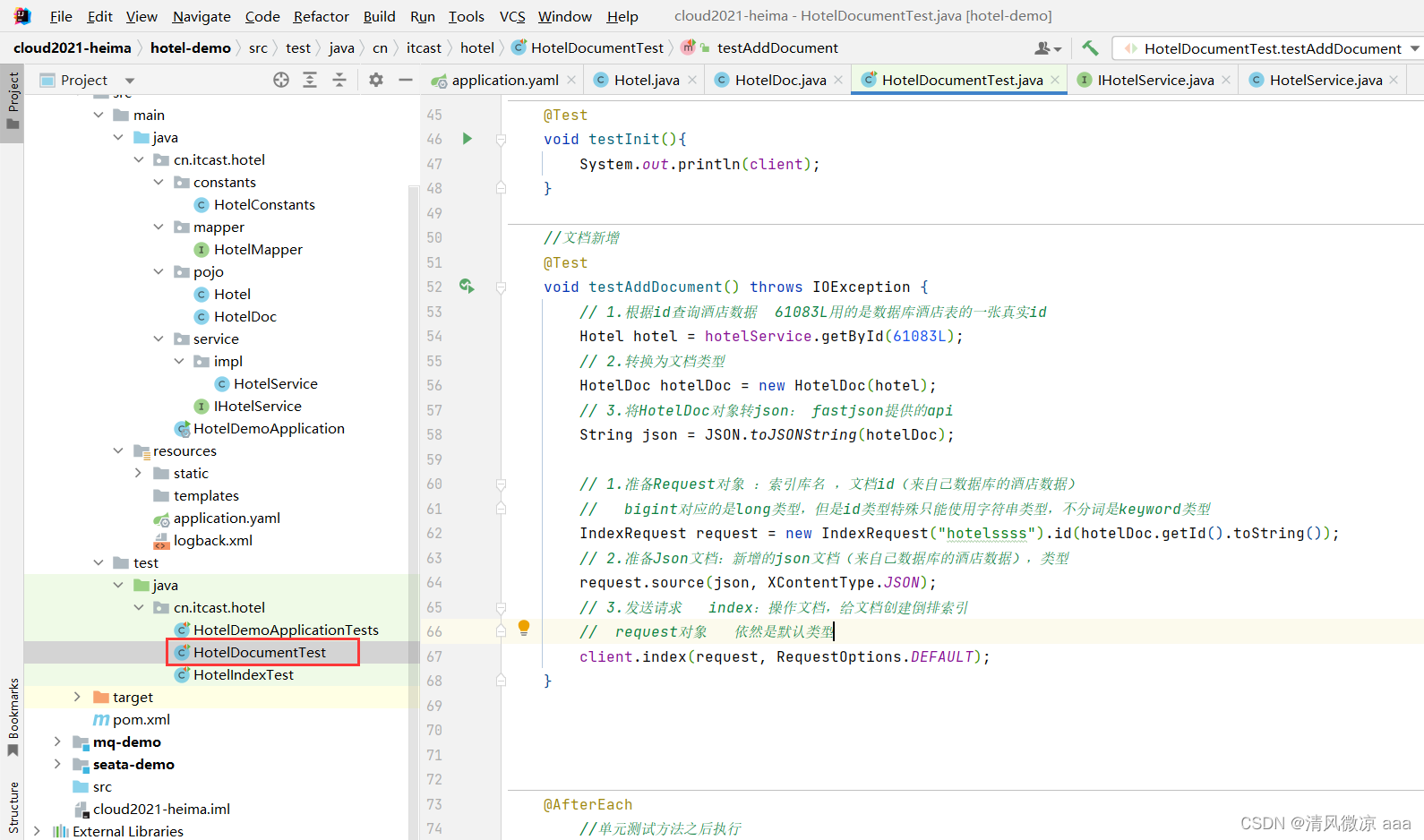The height and width of the screenshot is (840, 1424).
Task: Collapse the pojo package
Action: [159, 272]
